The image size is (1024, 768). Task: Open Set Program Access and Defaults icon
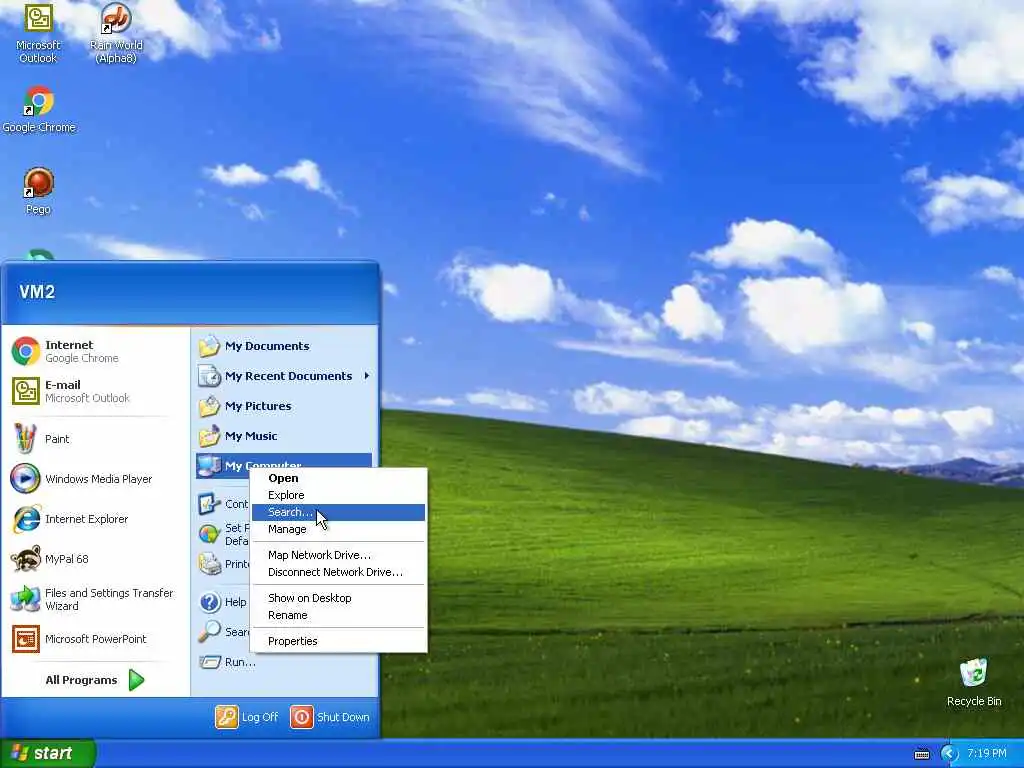coord(209,534)
